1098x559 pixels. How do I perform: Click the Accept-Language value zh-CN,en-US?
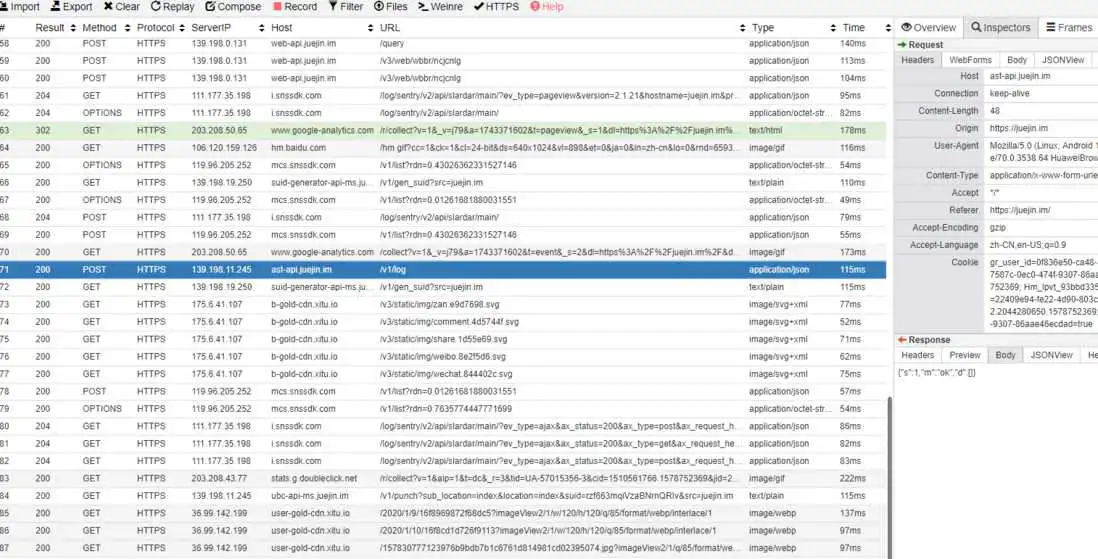coord(1027,245)
